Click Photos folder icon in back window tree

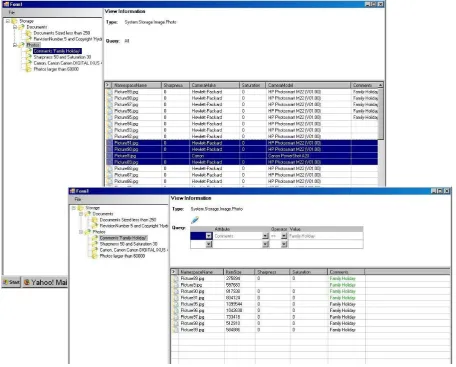click(x=22, y=45)
